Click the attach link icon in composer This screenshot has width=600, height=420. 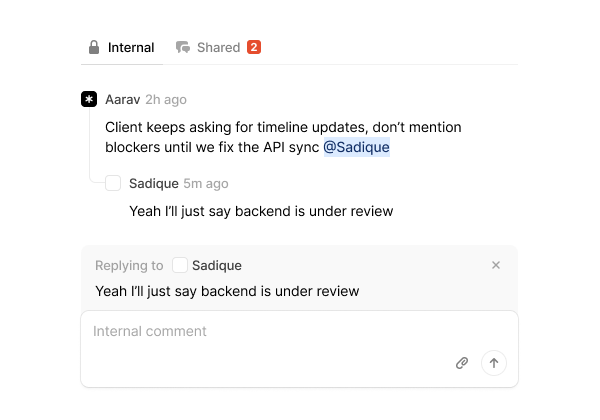462,363
